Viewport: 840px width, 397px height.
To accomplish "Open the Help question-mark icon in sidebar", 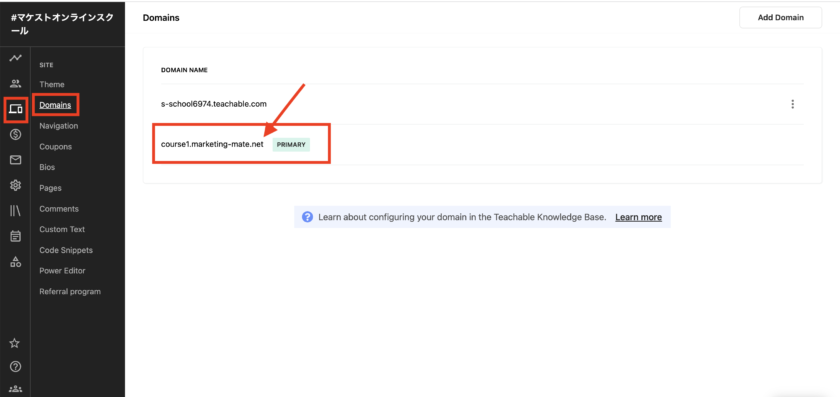I will tap(16, 366).
